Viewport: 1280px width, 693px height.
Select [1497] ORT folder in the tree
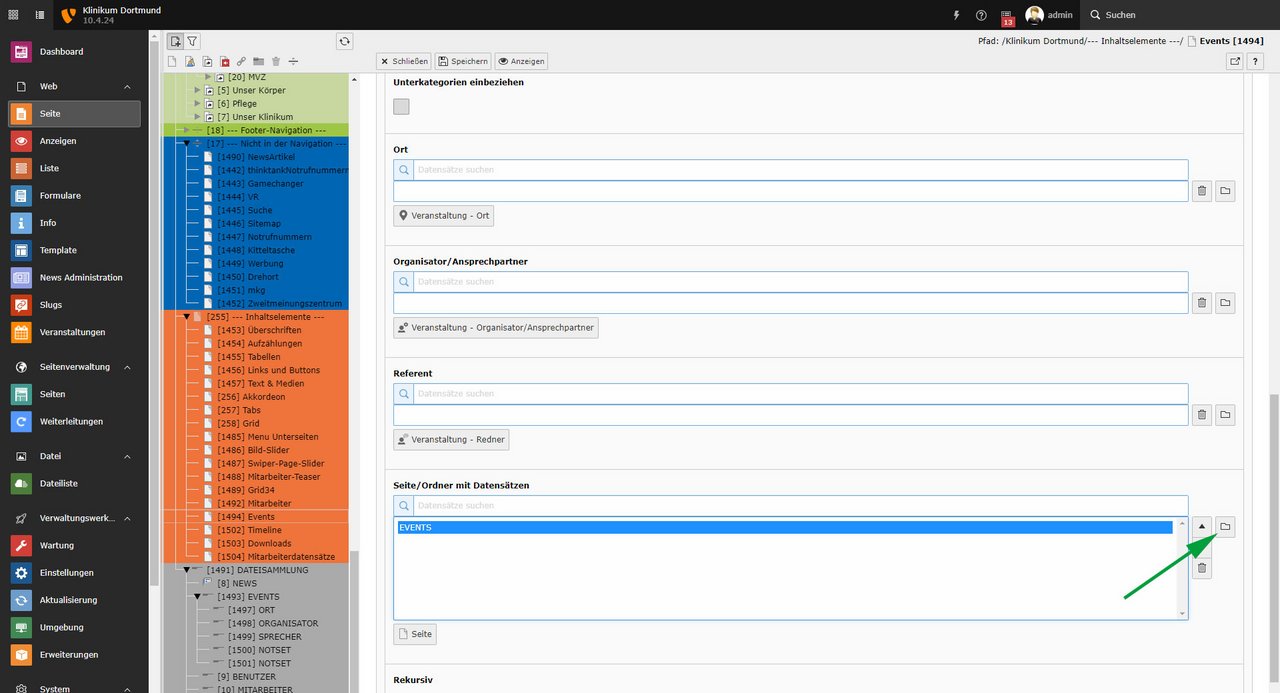[251, 610]
